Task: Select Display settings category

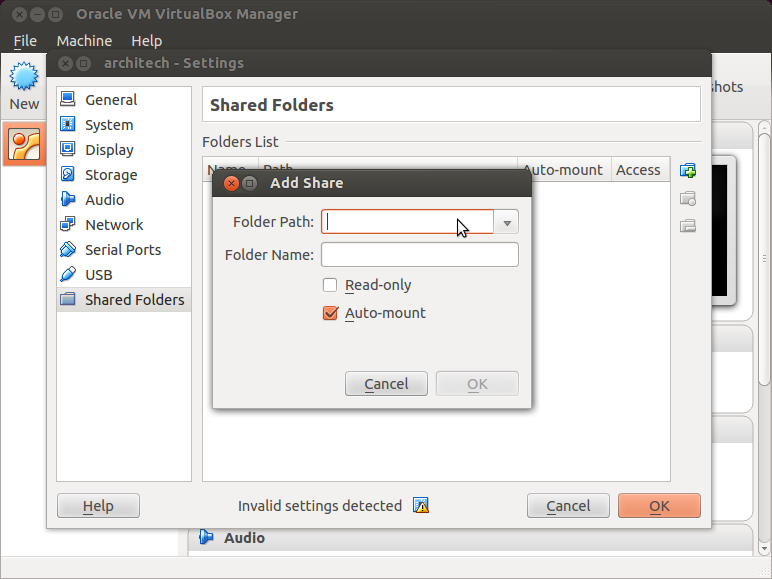Action: click(x=124, y=150)
